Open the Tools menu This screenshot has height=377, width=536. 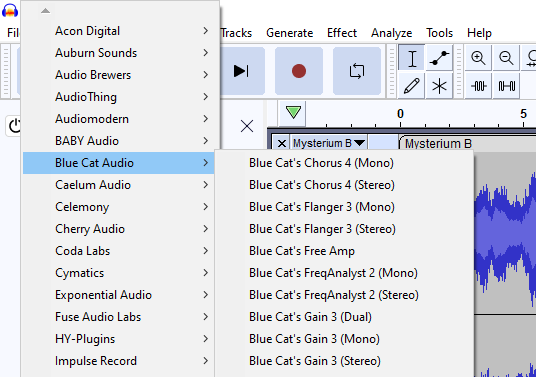pos(439,33)
